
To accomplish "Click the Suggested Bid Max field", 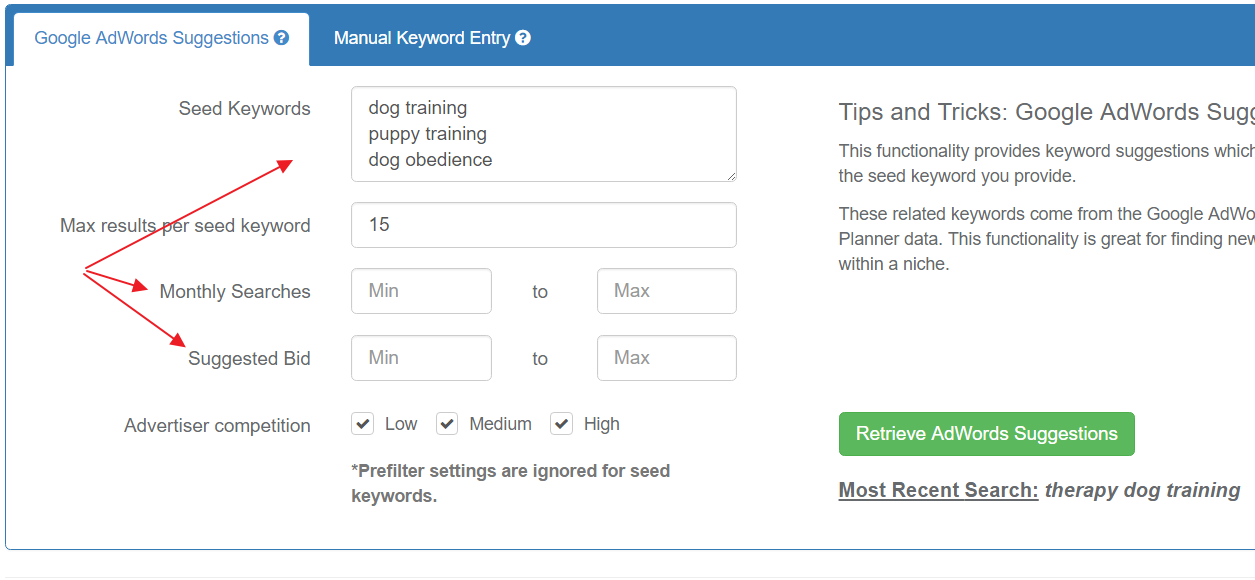I will [x=666, y=358].
